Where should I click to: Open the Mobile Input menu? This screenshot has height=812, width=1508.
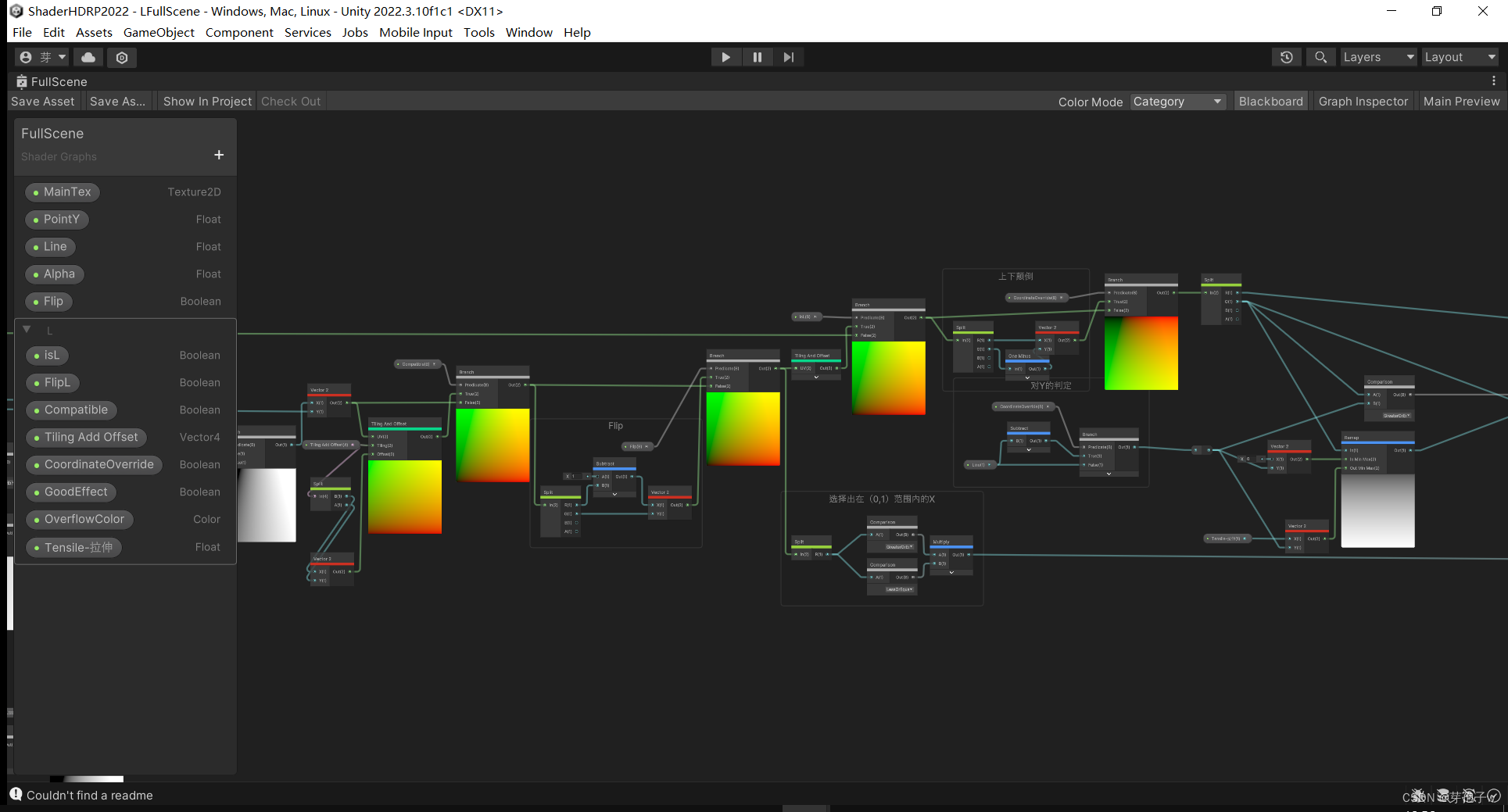tap(415, 32)
